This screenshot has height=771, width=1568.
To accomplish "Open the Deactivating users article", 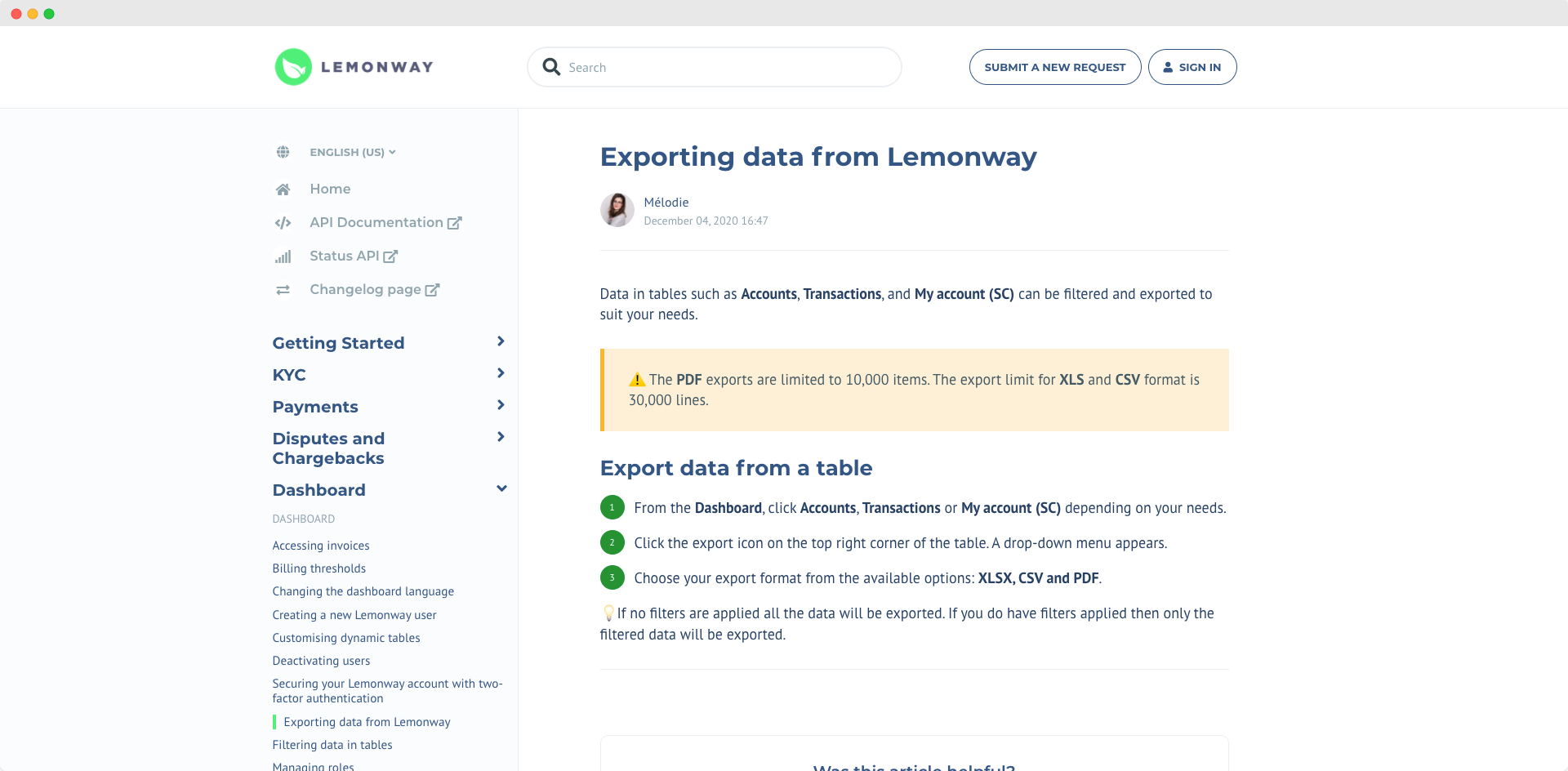I will 321,661.
